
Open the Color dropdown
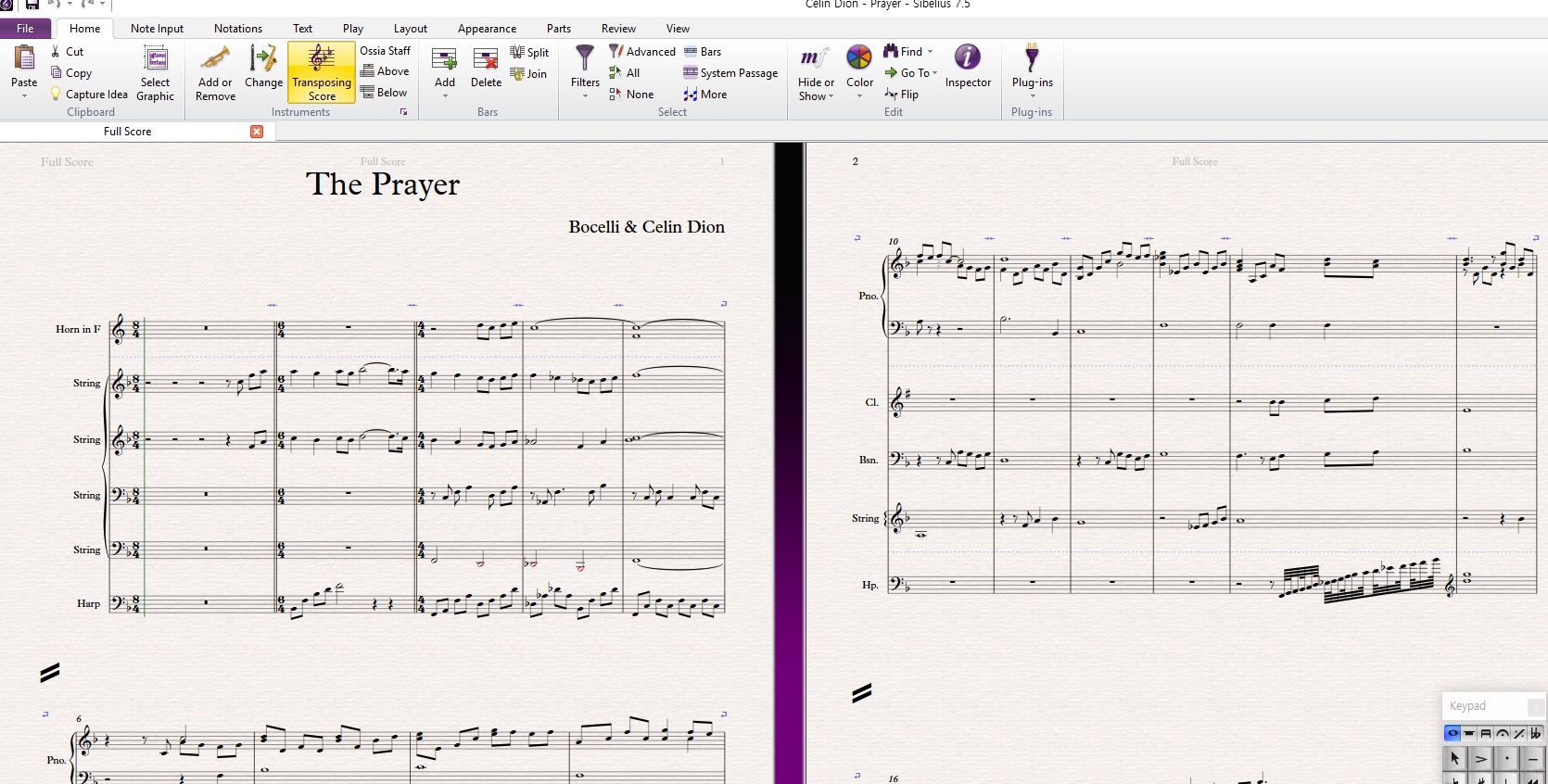coord(860,95)
